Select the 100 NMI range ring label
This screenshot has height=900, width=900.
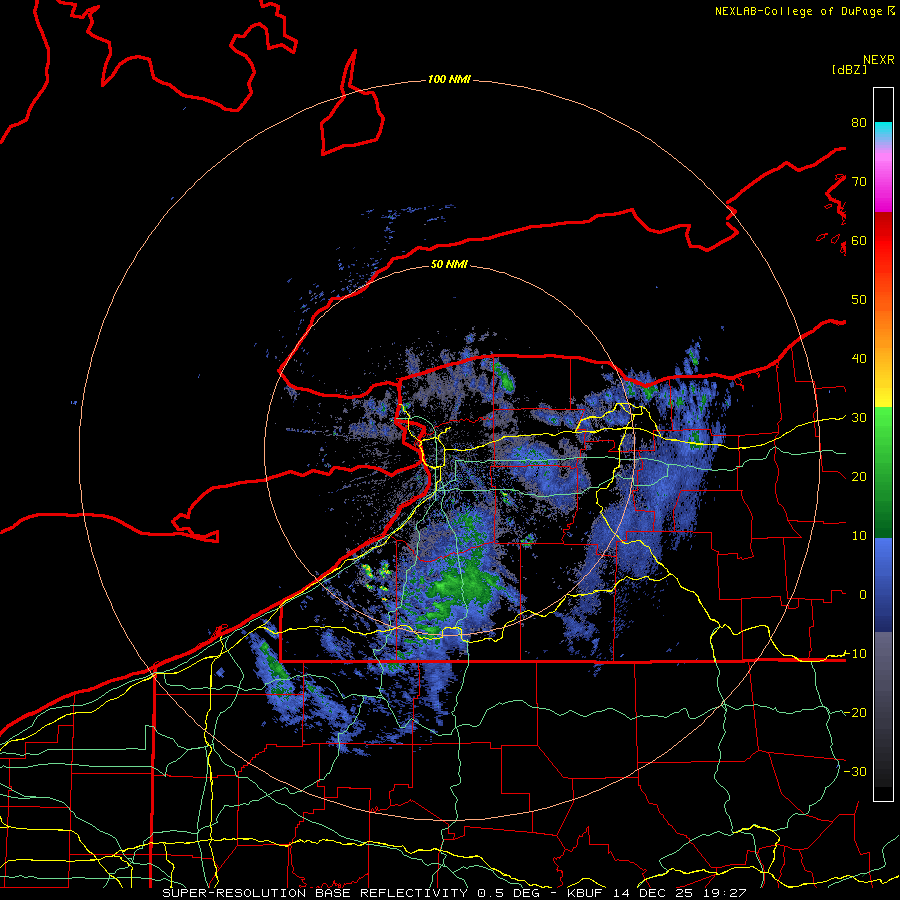pos(449,79)
